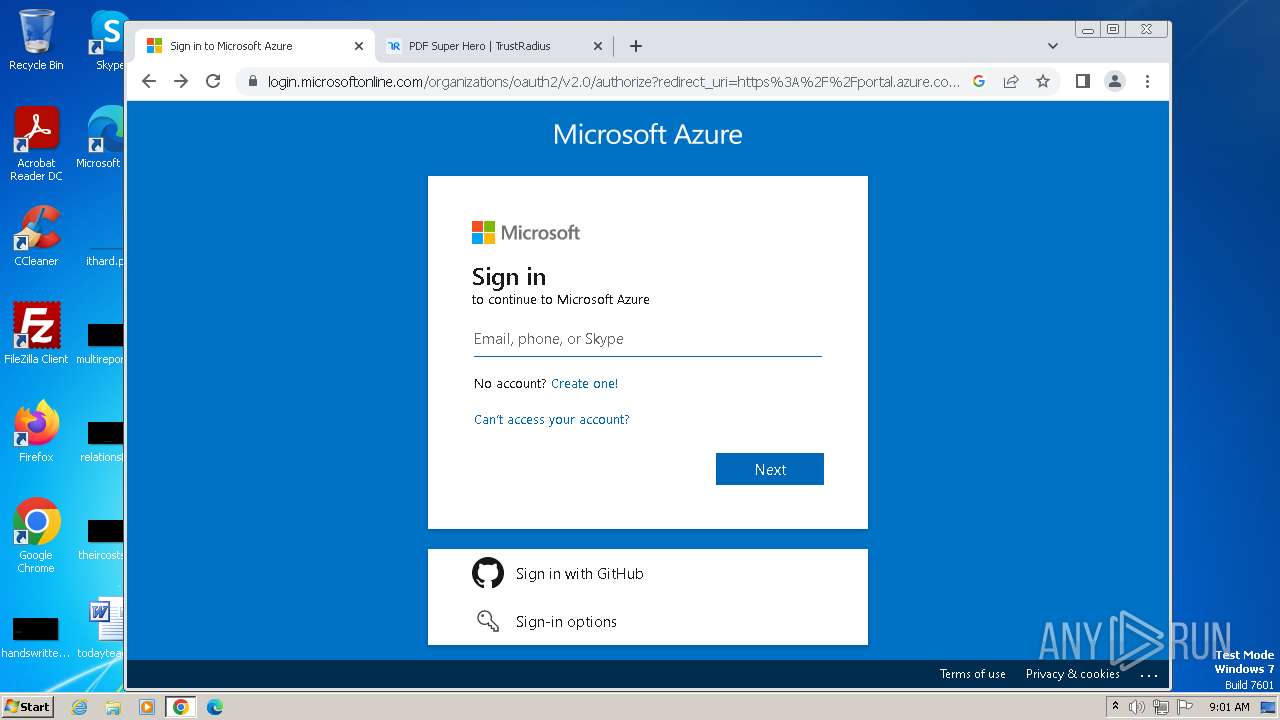Click the browser forward arrow

point(181,81)
